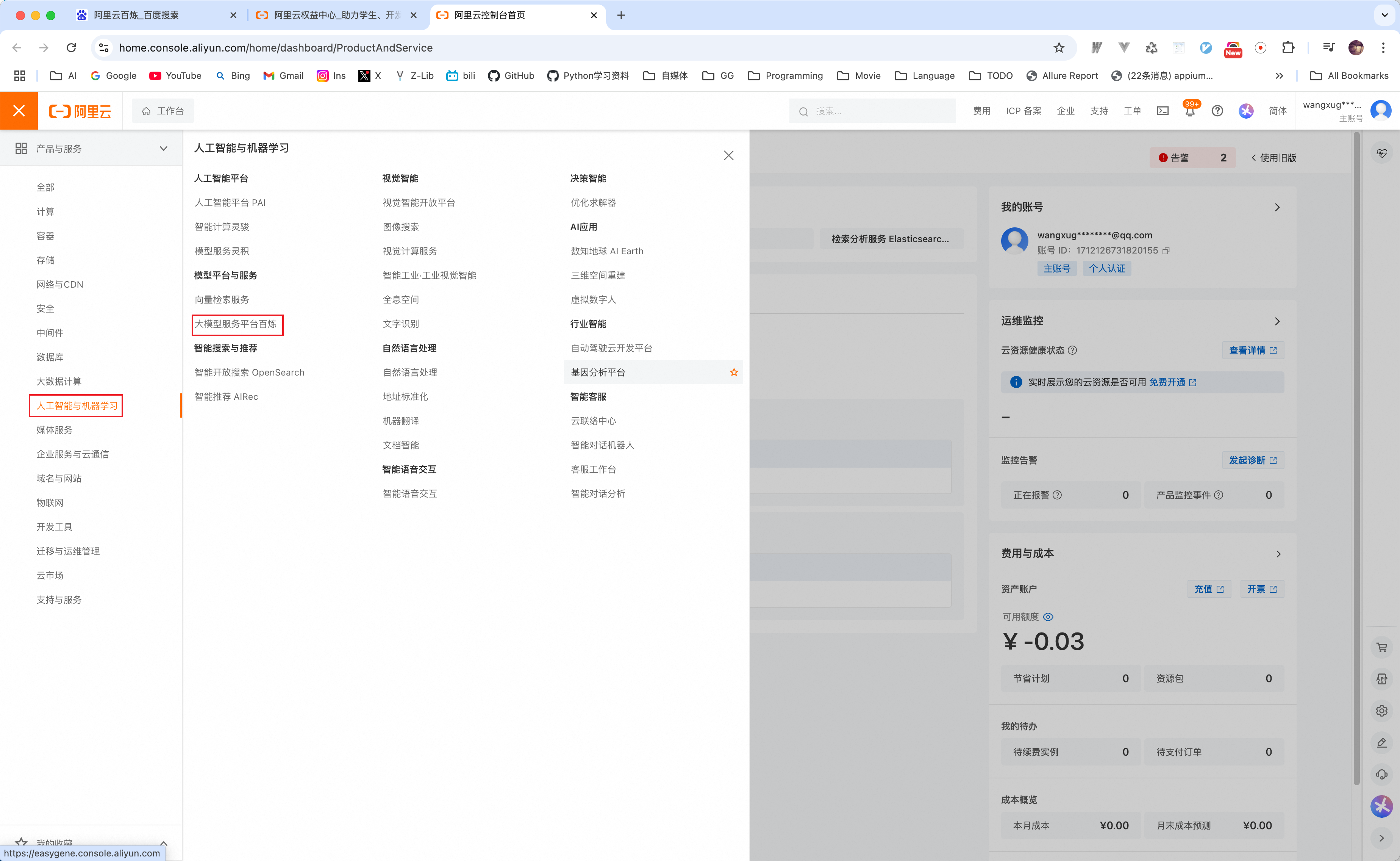Launch the AI assistant icon in top bar
Screen dimensions: 1400x861
pos(1246,111)
